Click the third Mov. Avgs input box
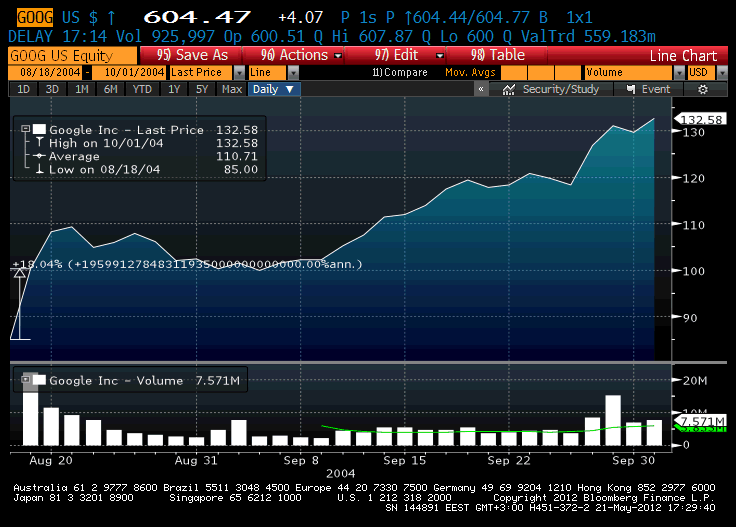The image size is (736, 527). (568, 73)
